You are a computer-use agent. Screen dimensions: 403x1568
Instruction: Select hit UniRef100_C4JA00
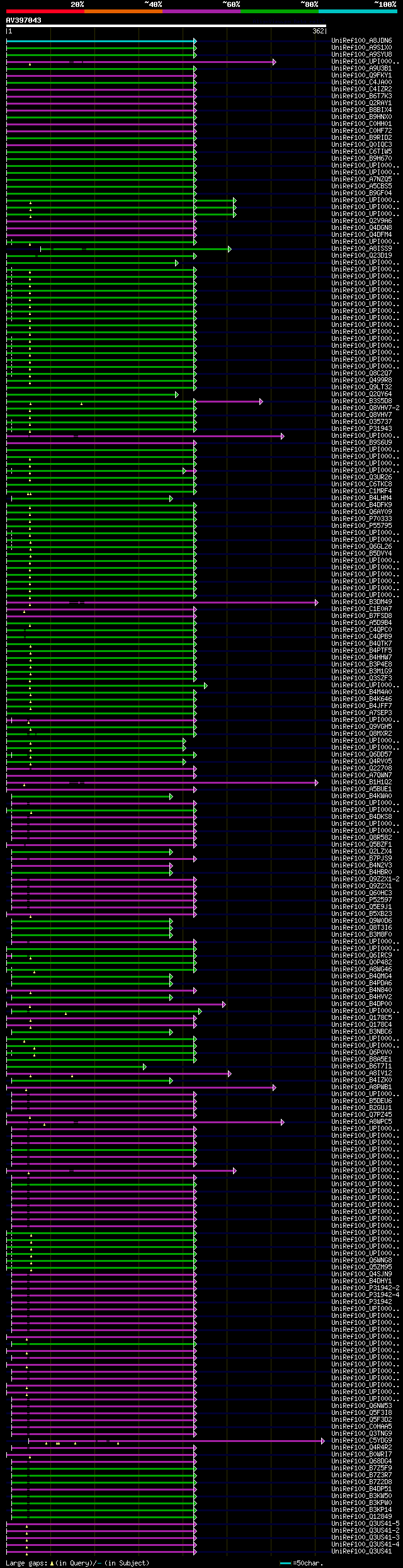click(x=361, y=83)
